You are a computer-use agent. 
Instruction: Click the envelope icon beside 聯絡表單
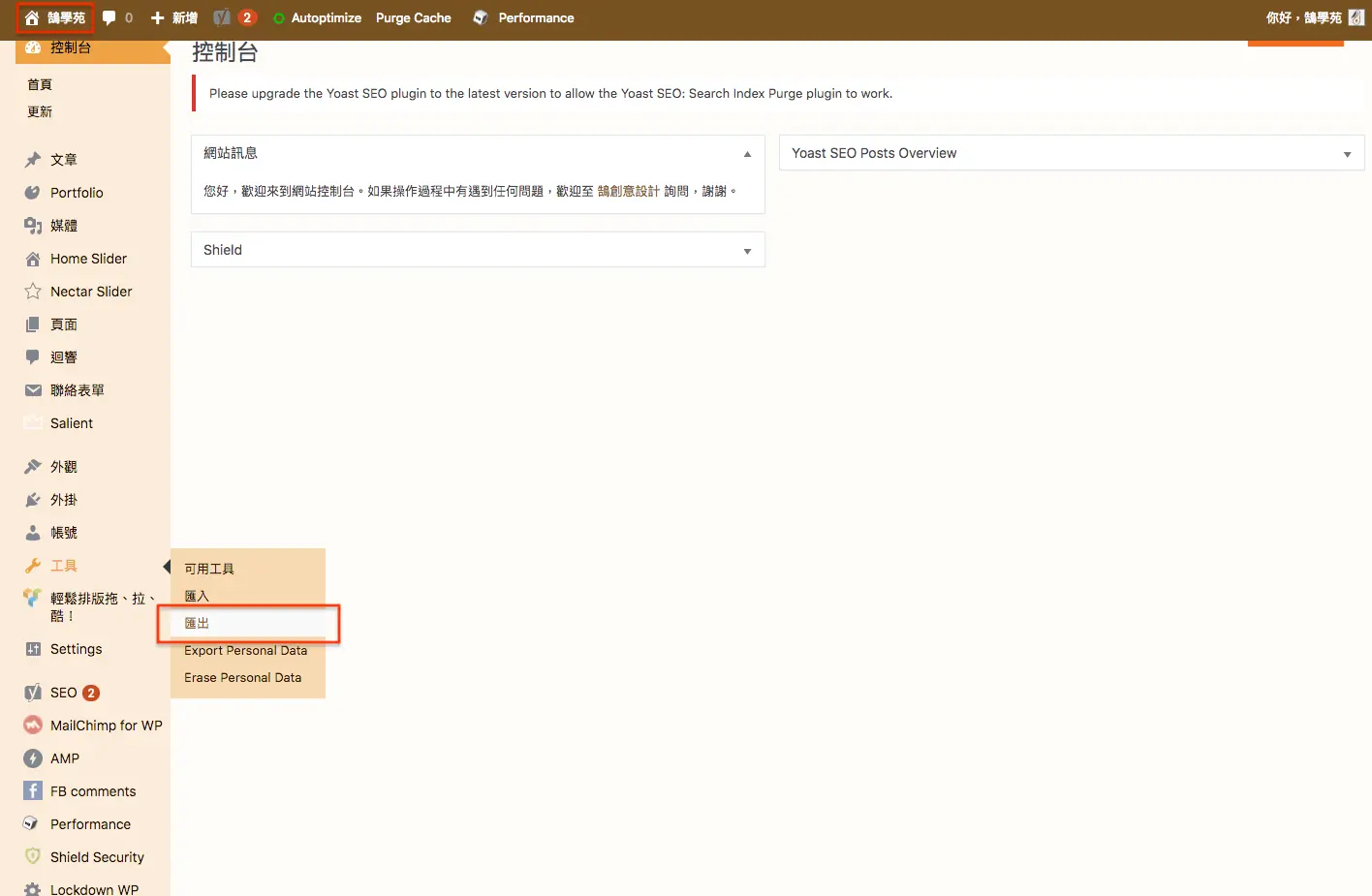tap(33, 390)
